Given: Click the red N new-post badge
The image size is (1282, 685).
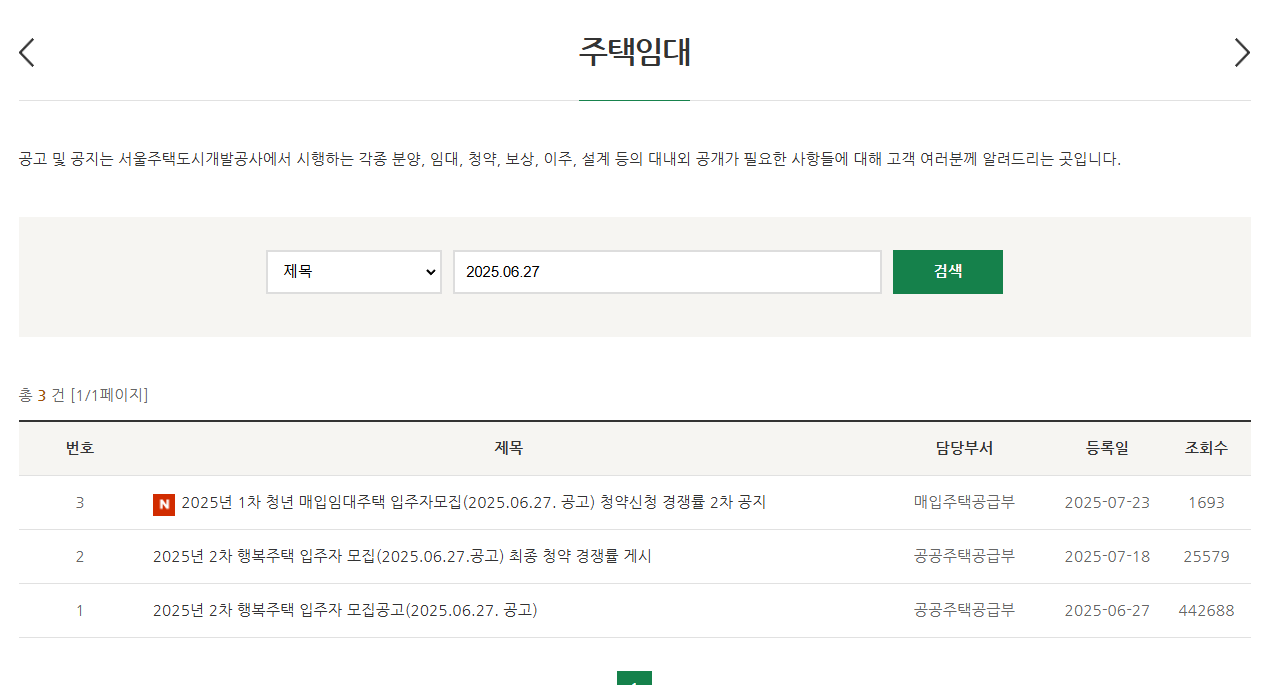Looking at the screenshot, I should click(x=164, y=504).
